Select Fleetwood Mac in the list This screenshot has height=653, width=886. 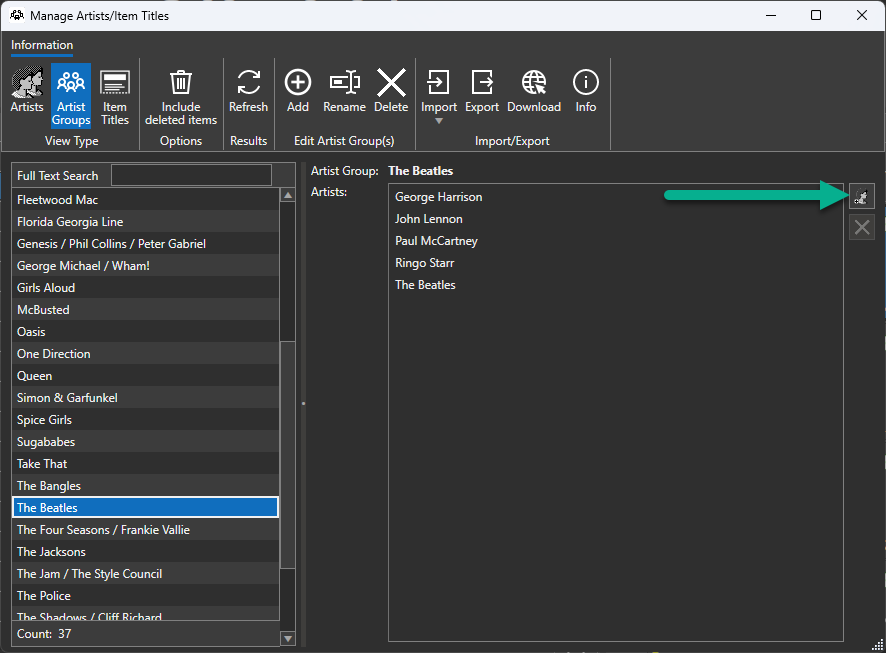pyautogui.click(x=145, y=199)
